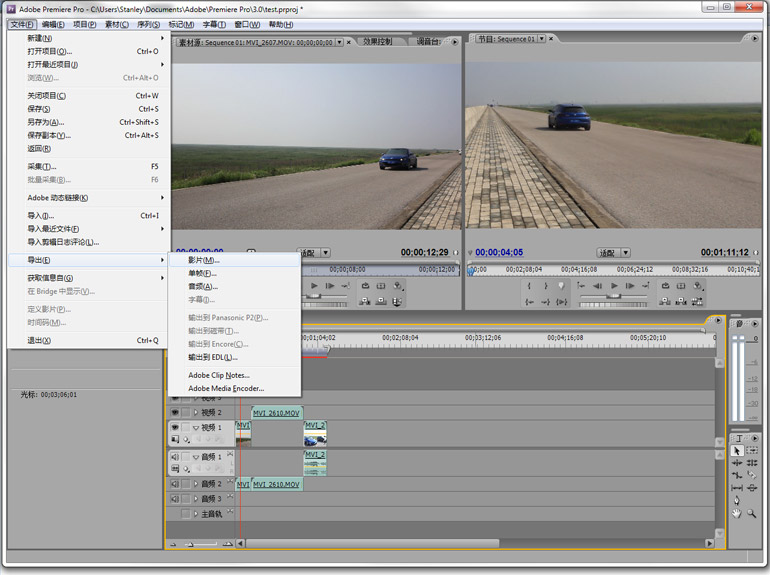Screen dimensions: 770x575
Task: Click the Program monitor shuttle slider
Action: click(x=613, y=296)
